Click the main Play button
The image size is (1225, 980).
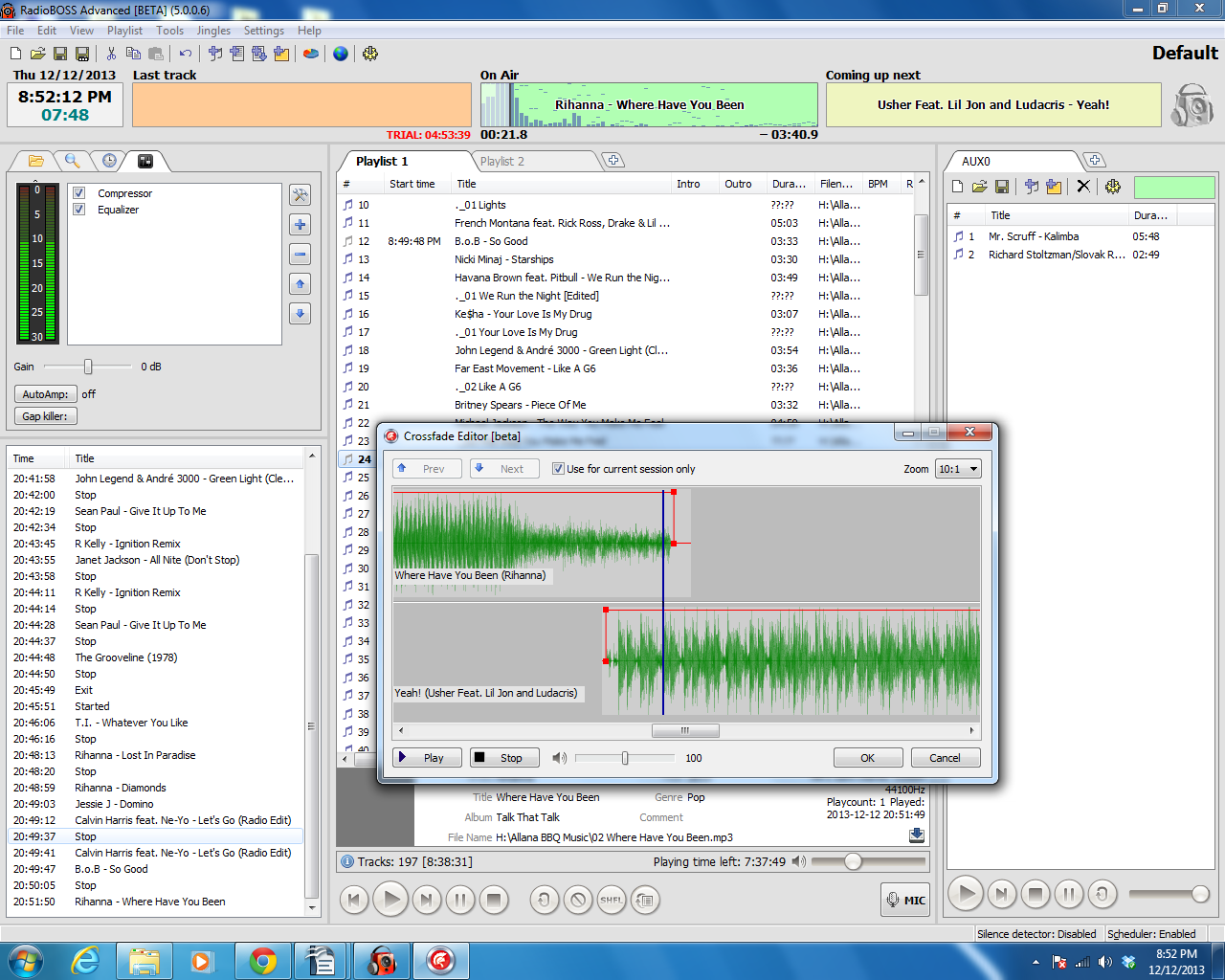coord(390,900)
